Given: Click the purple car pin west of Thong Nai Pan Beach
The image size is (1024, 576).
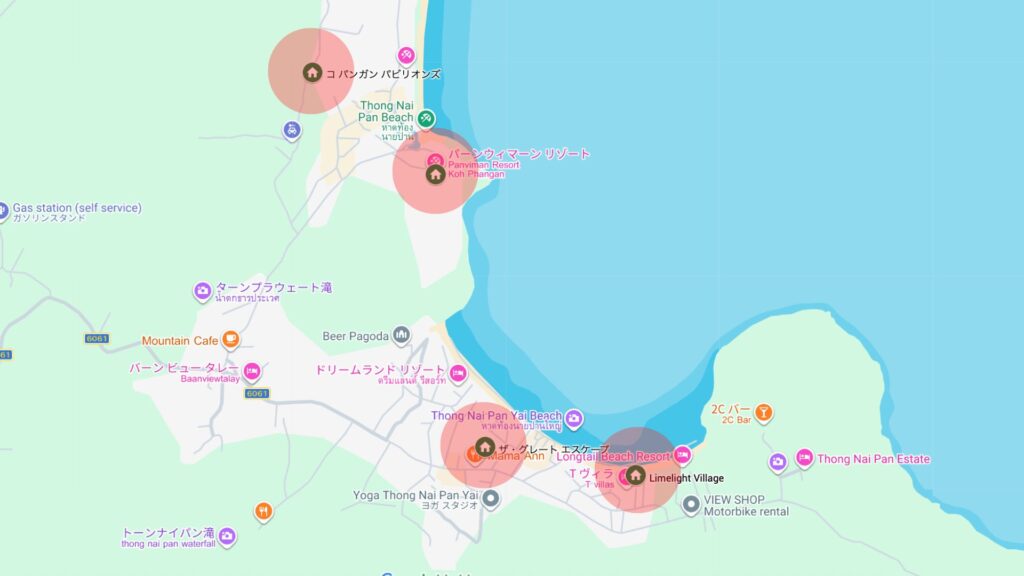Looking at the screenshot, I should click(x=292, y=131).
